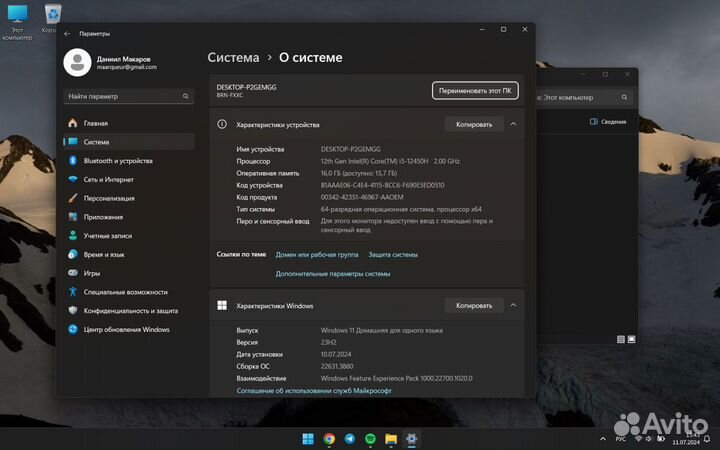Click Сведения button in the Explorer window
720x450 pixels.
(608, 122)
